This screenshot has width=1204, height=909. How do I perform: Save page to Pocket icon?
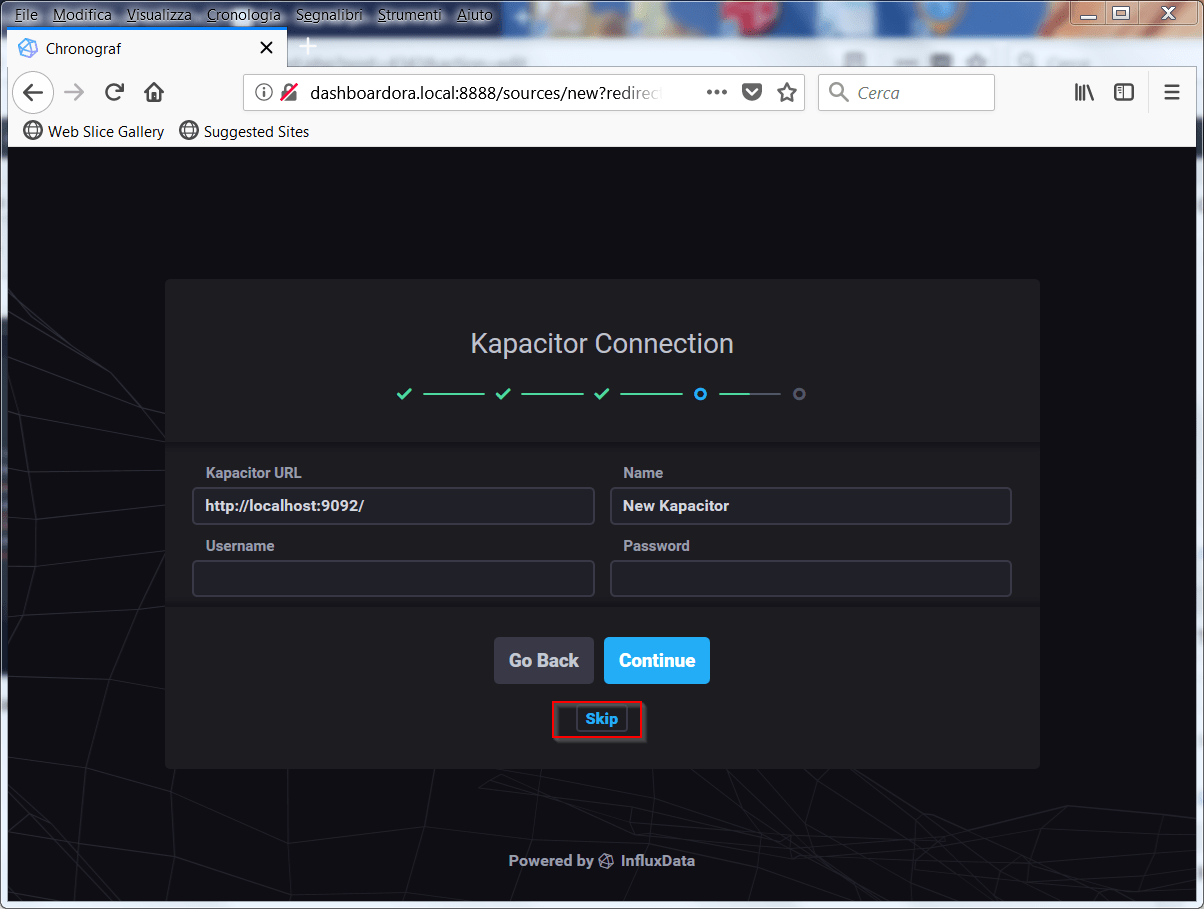pyautogui.click(x=752, y=93)
